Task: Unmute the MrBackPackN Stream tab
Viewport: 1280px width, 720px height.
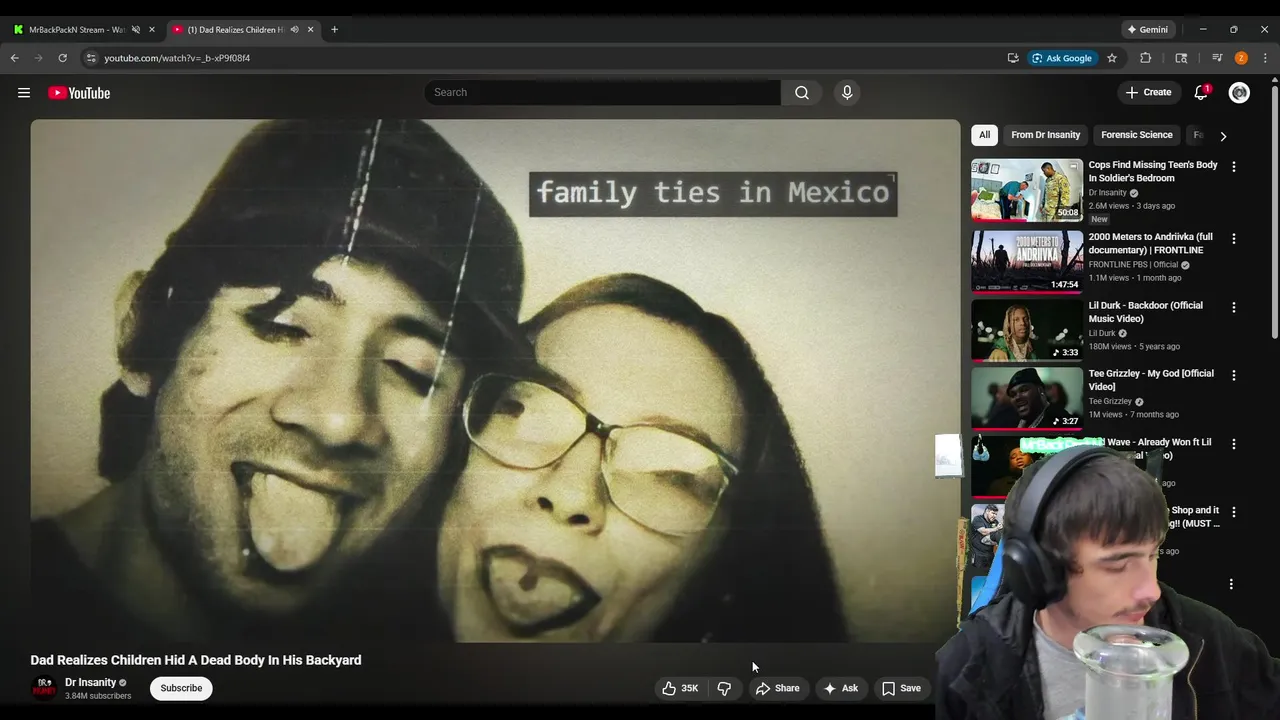Action: tap(136, 30)
